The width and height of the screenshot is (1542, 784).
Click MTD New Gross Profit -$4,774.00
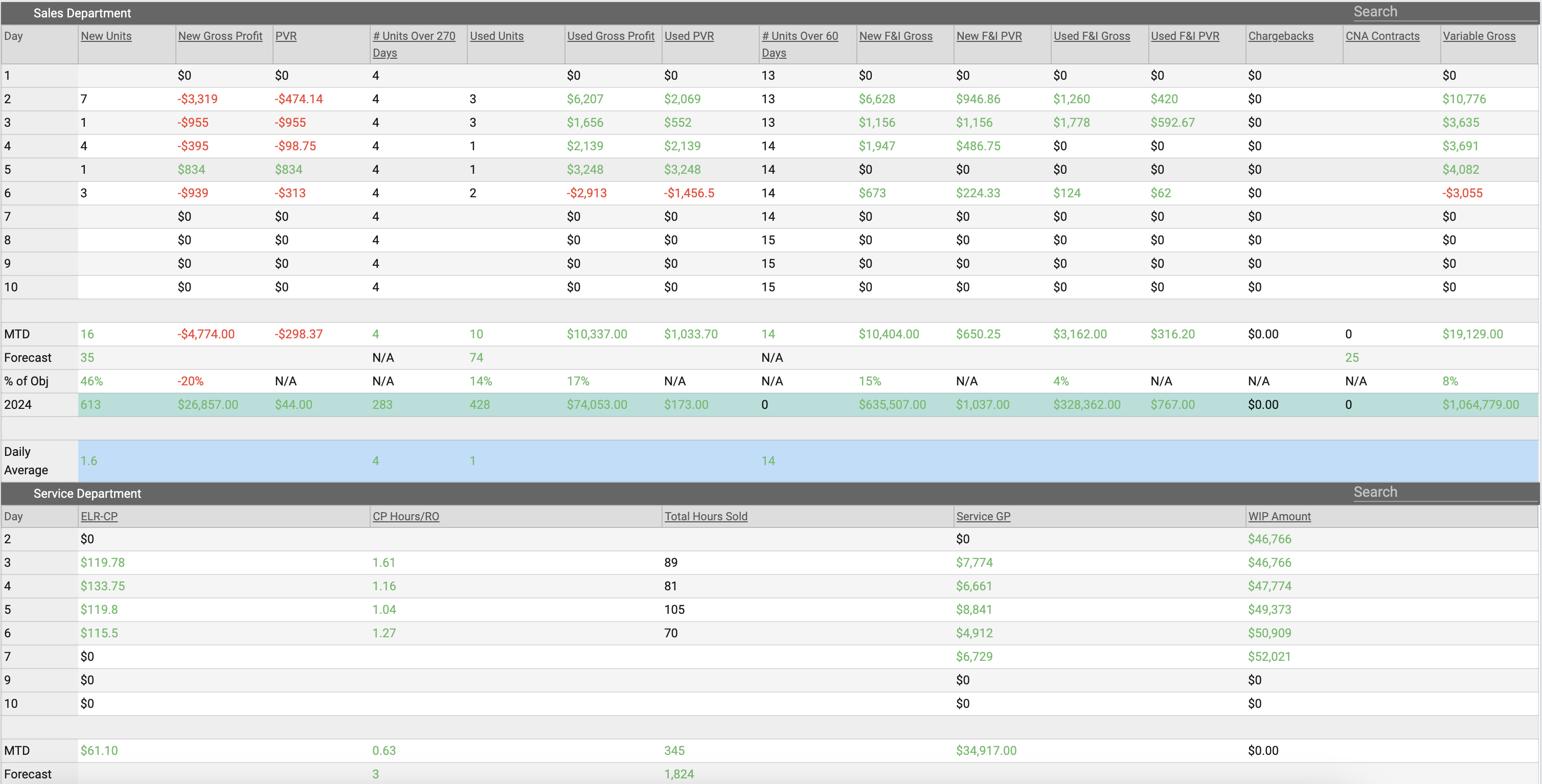click(x=206, y=335)
